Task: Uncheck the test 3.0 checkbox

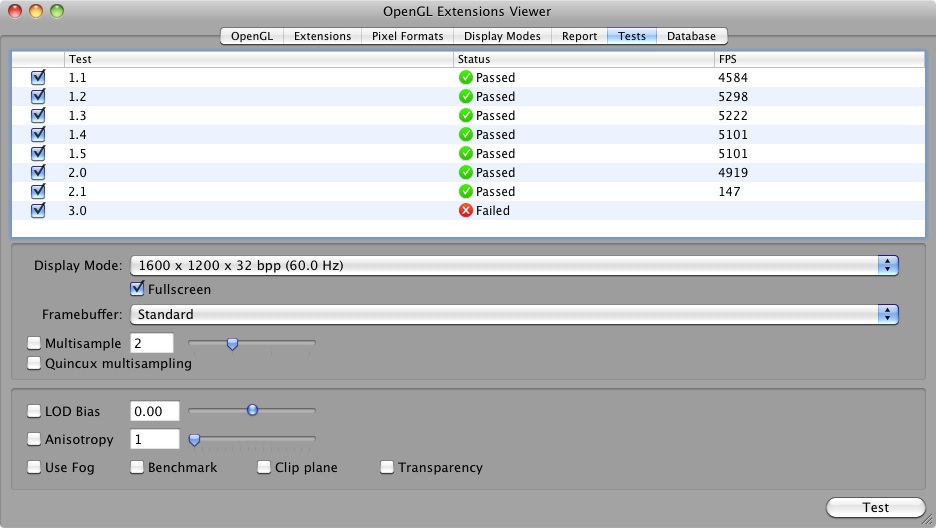Action: coord(38,211)
